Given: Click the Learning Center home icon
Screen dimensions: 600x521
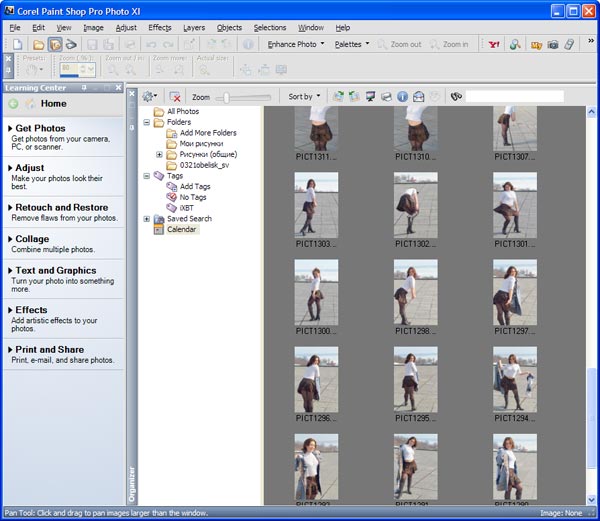Looking at the screenshot, I should tap(29, 103).
